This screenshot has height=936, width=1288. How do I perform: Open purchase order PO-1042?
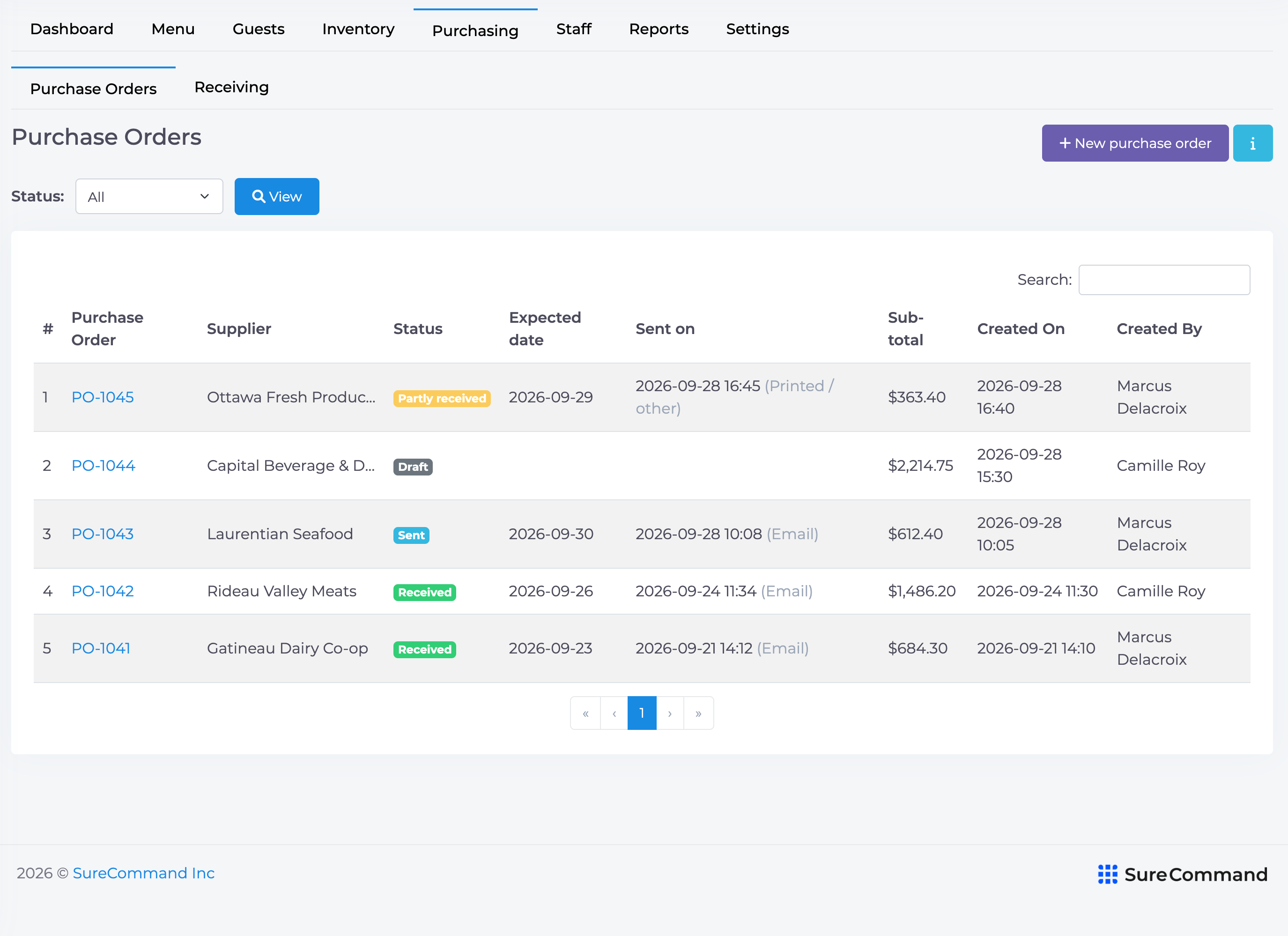click(x=102, y=591)
